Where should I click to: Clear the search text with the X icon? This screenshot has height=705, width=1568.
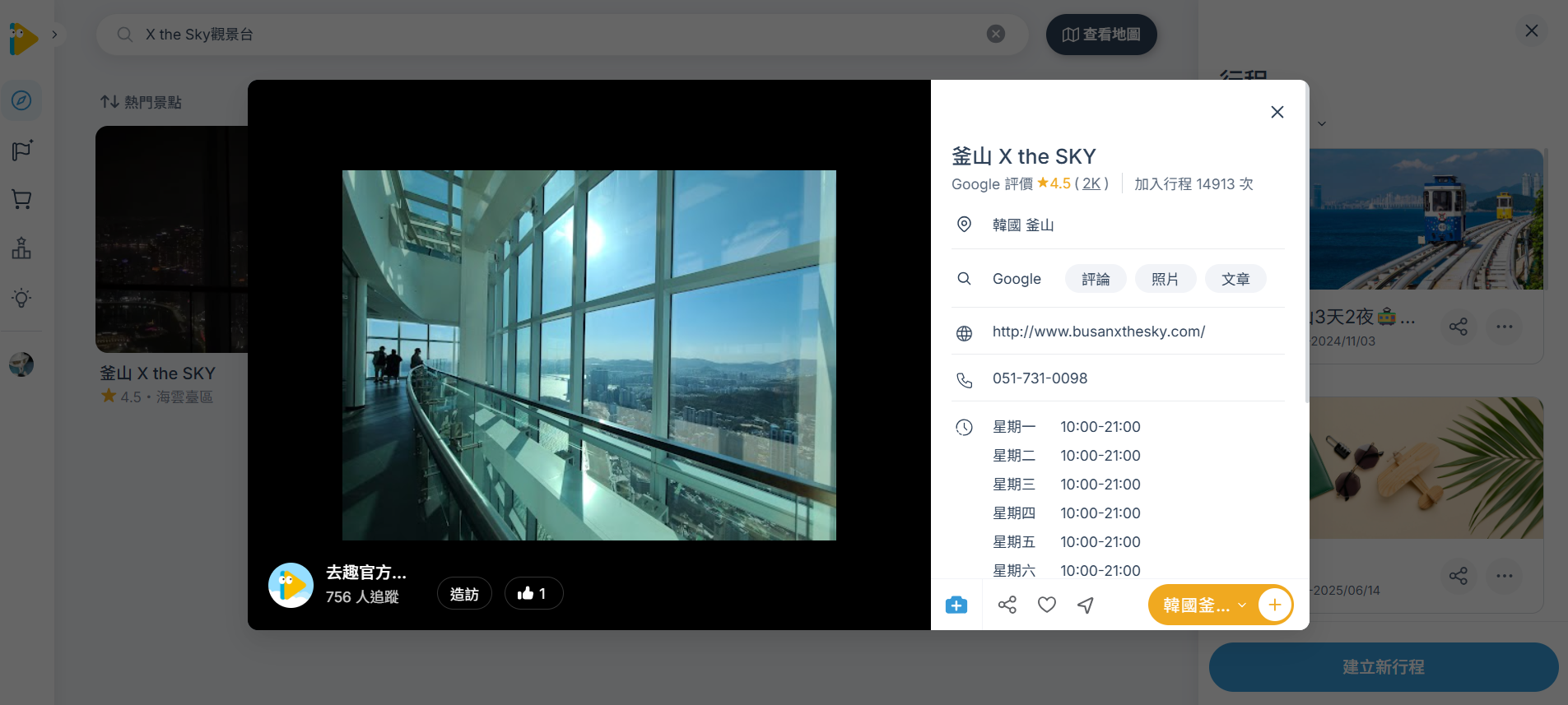coord(996,34)
